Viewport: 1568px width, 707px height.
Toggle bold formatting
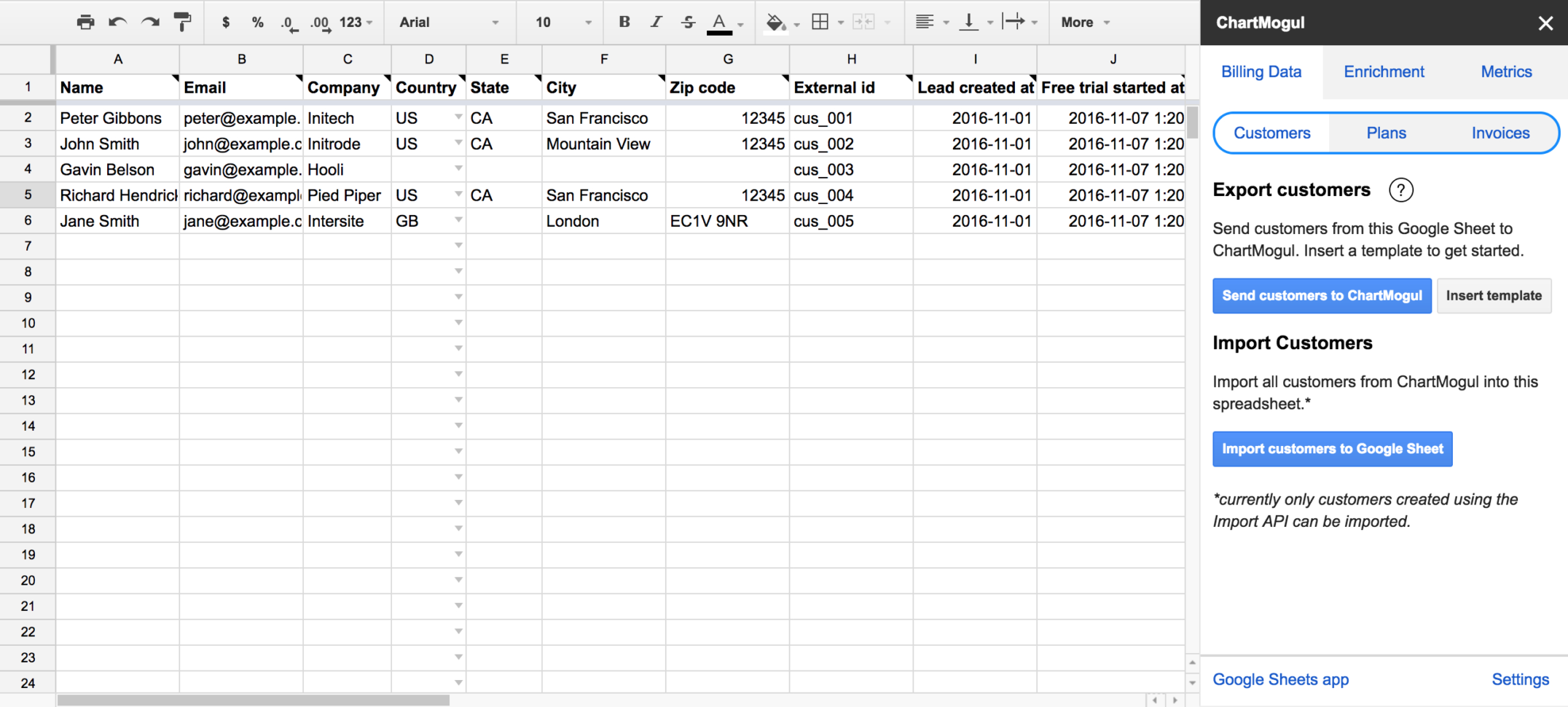(624, 22)
